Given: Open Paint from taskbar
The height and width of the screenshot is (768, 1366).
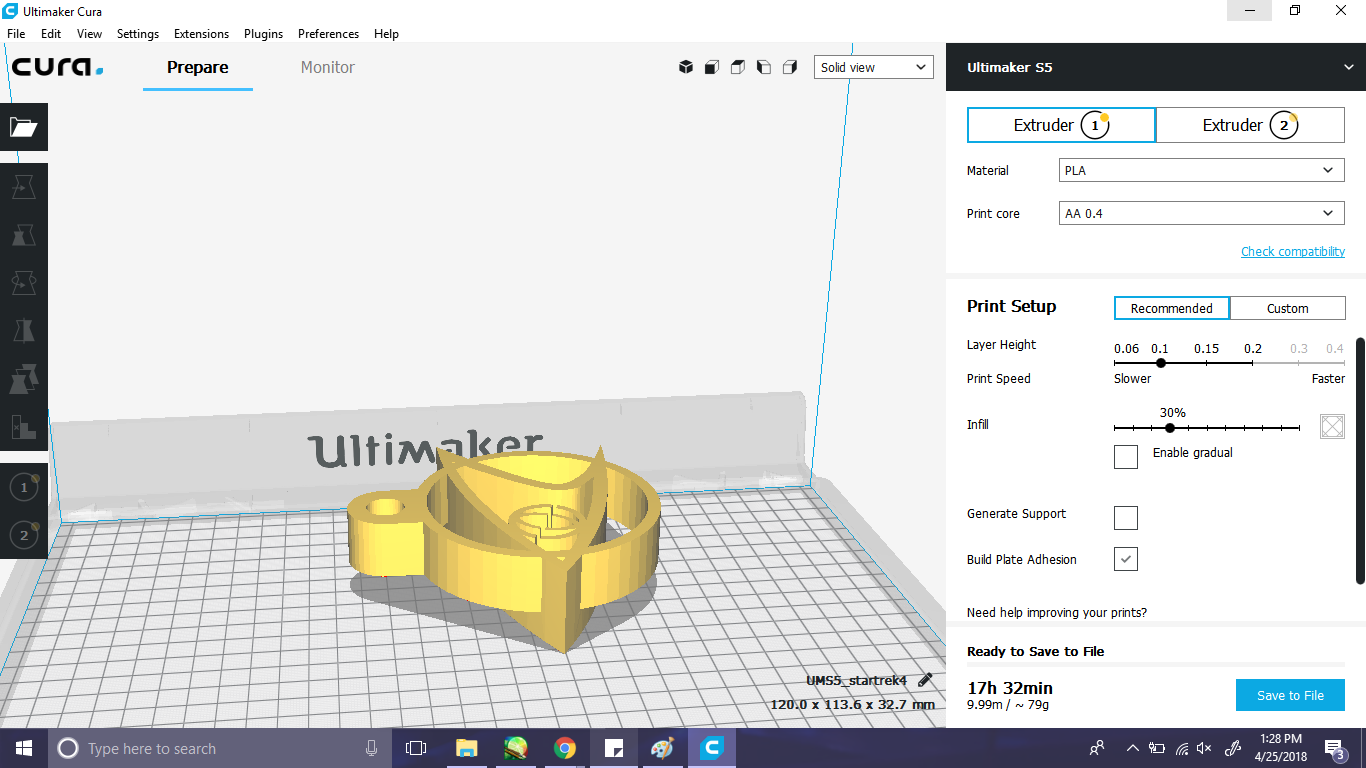Looking at the screenshot, I should pos(662,748).
